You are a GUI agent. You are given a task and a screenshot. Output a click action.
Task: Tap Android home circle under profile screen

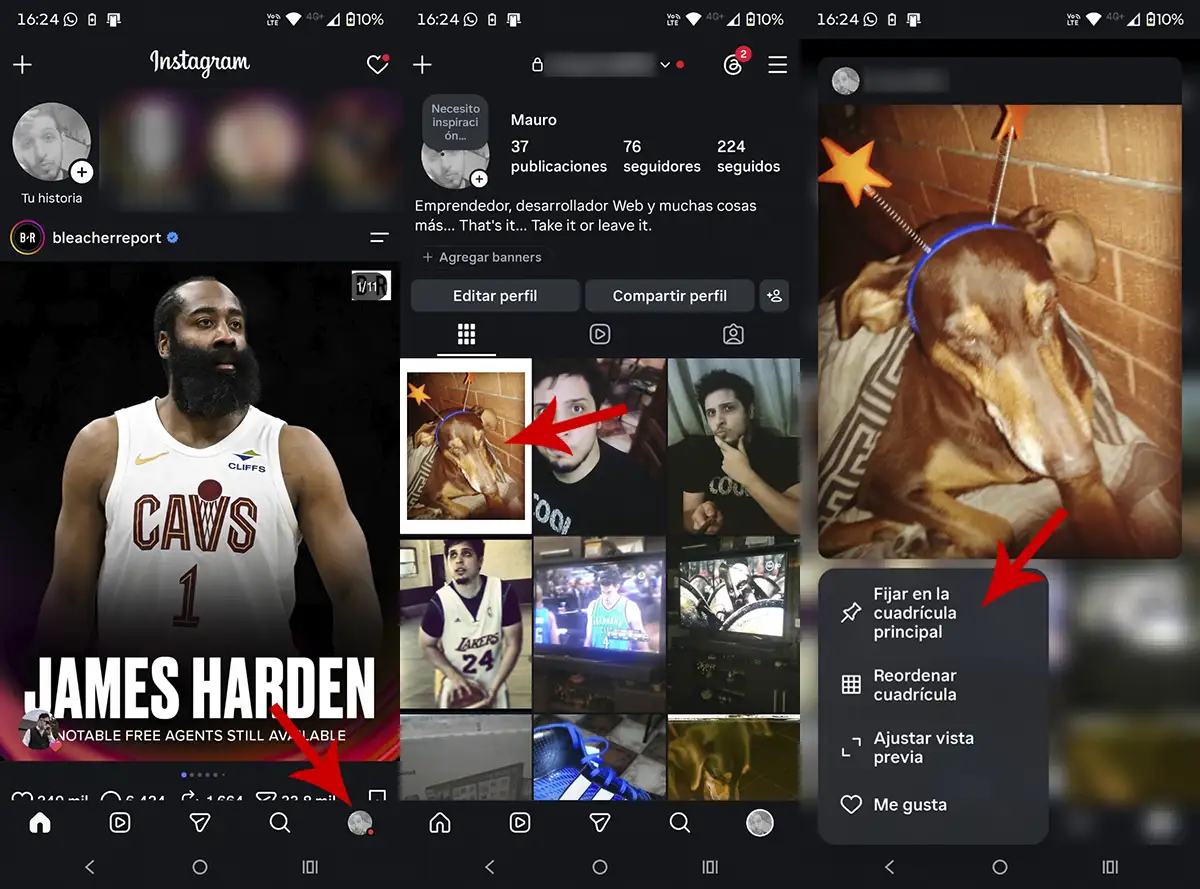click(x=600, y=867)
